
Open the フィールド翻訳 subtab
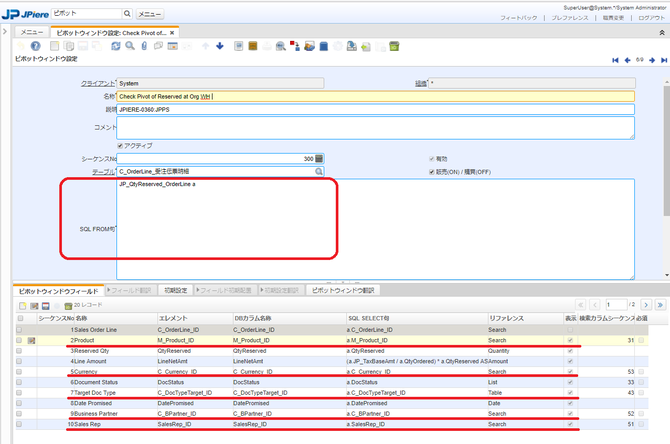(x=131, y=291)
